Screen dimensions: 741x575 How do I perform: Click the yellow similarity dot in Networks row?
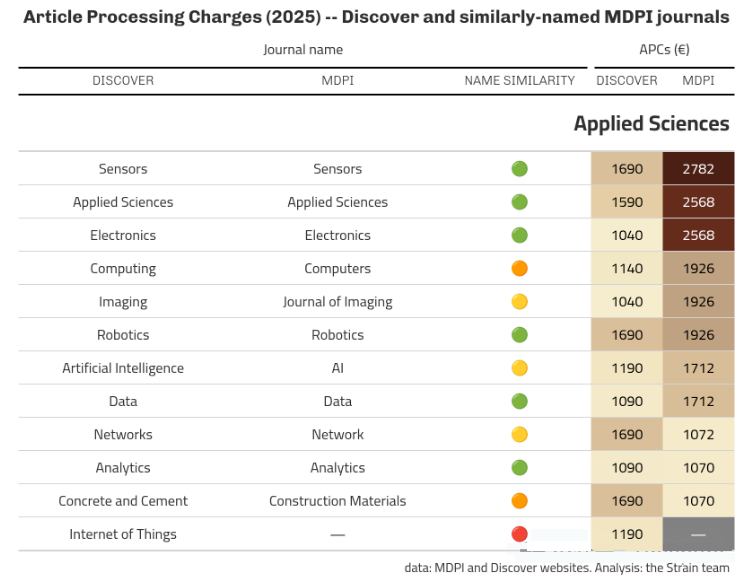point(519,434)
